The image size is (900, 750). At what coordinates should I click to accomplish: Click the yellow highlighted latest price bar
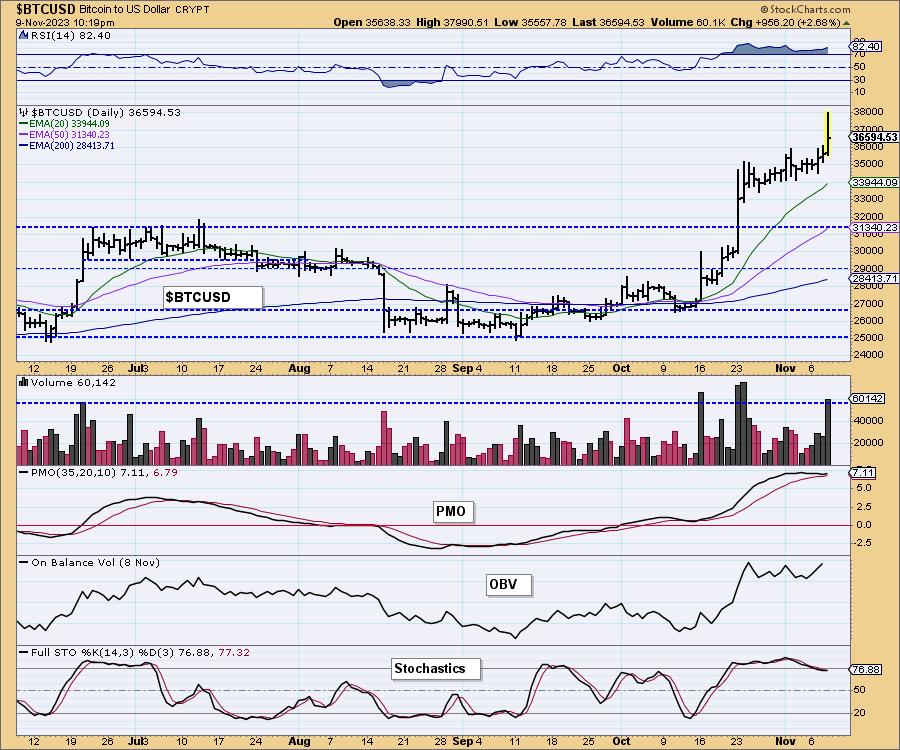click(828, 133)
